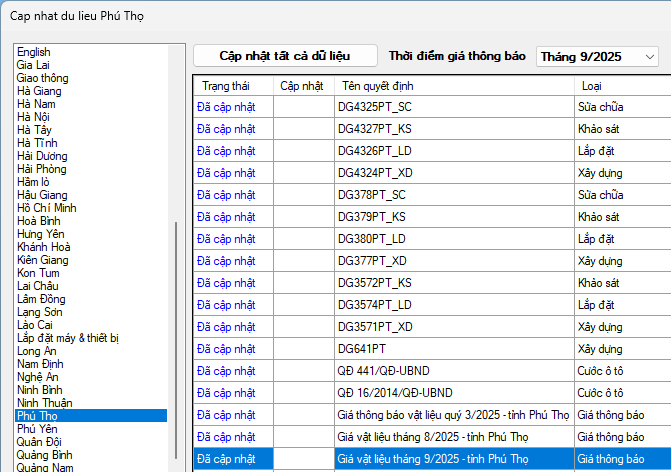671x472 pixels.
Task: Select 'English' at top of the list
Action: [x=34, y=52]
